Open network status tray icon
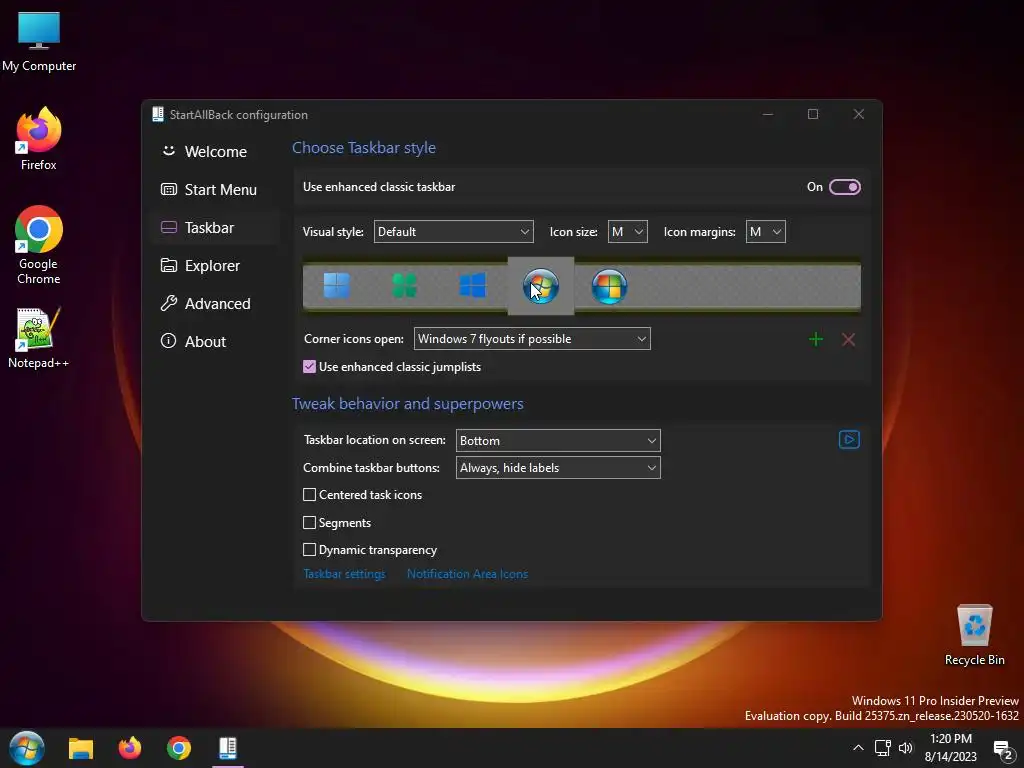Viewport: 1024px width, 768px height. point(882,748)
